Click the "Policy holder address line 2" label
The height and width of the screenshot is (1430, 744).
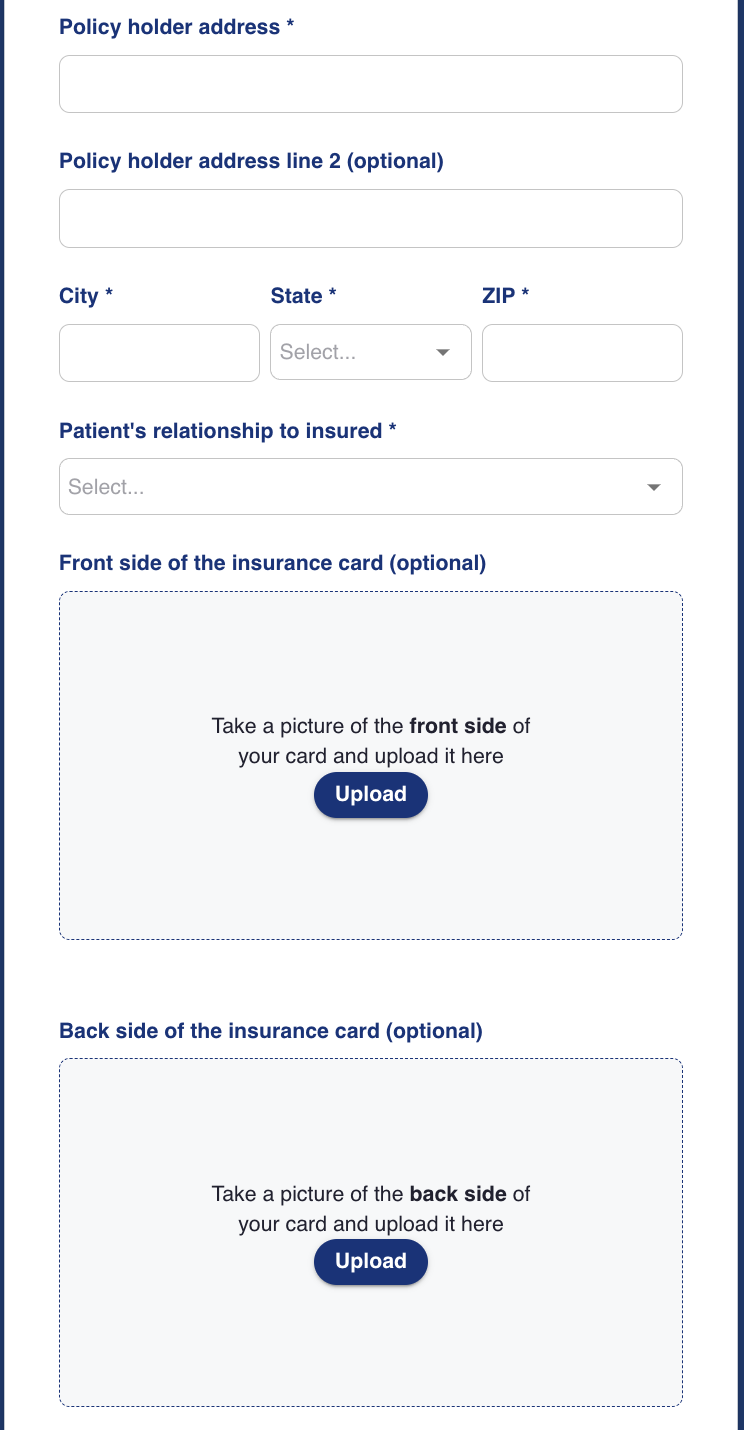(251, 161)
